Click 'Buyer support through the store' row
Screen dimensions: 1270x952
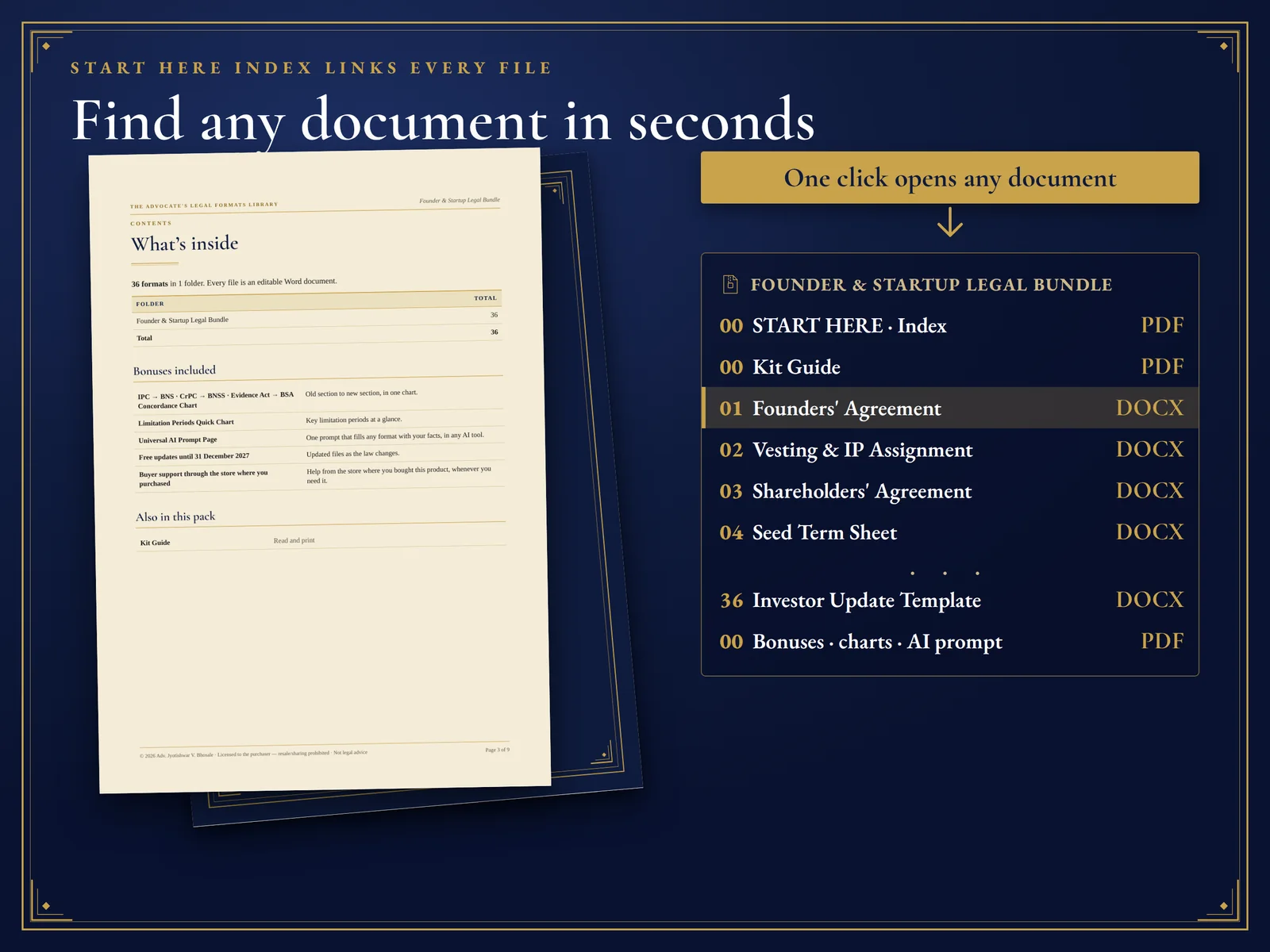coord(321,476)
